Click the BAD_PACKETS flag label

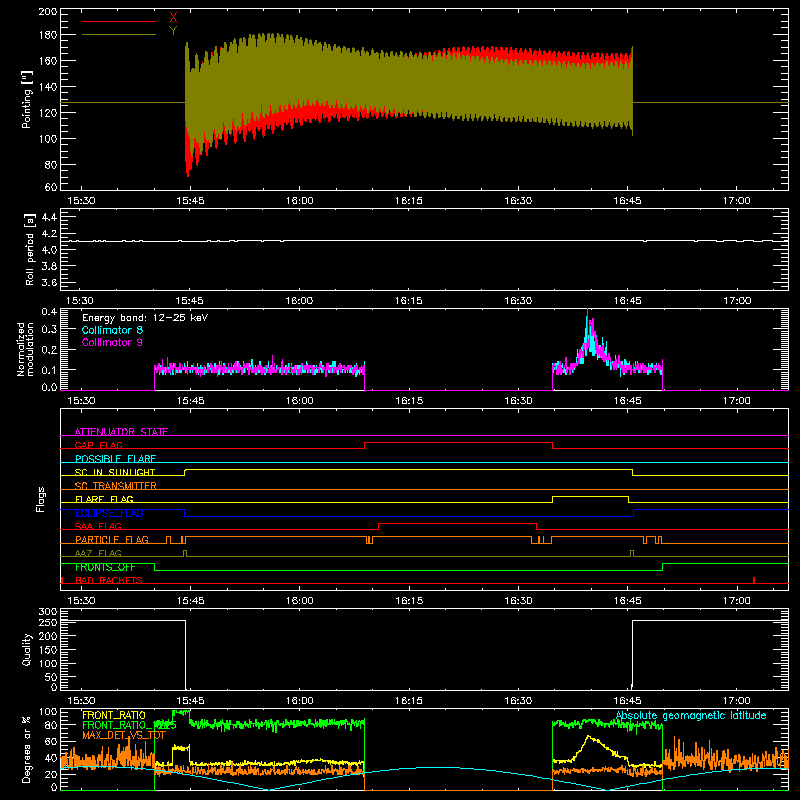[x=109, y=580]
